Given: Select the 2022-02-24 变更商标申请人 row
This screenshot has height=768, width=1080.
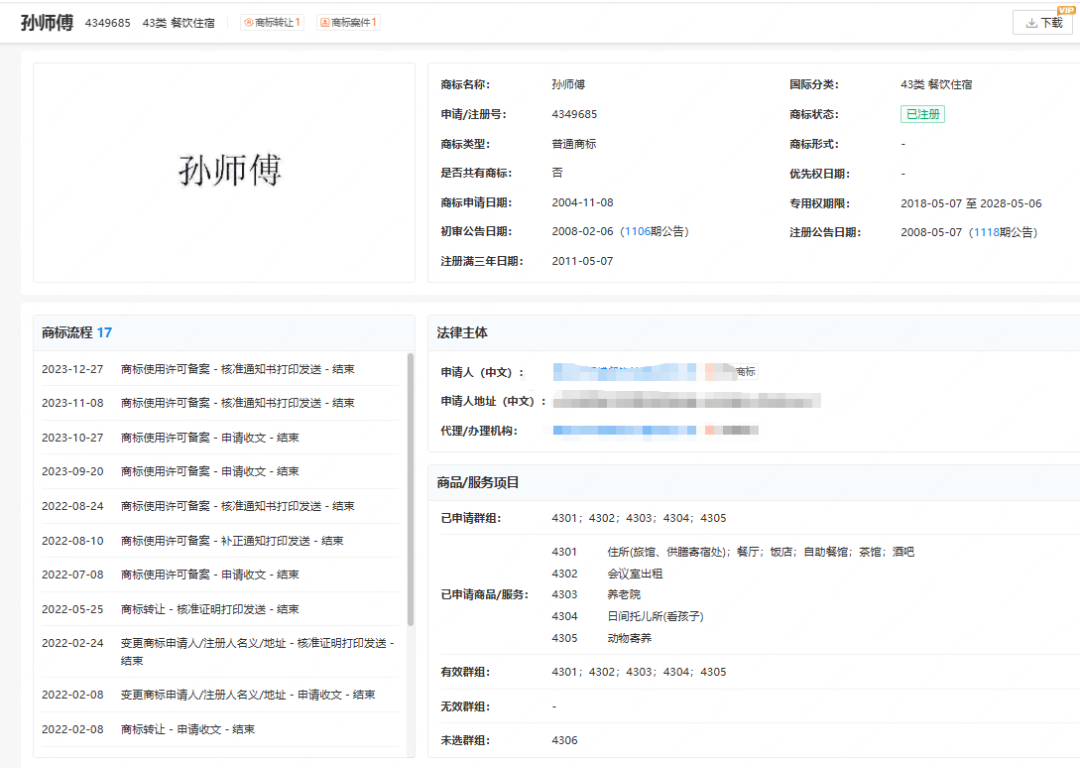Looking at the screenshot, I should 220,652.
